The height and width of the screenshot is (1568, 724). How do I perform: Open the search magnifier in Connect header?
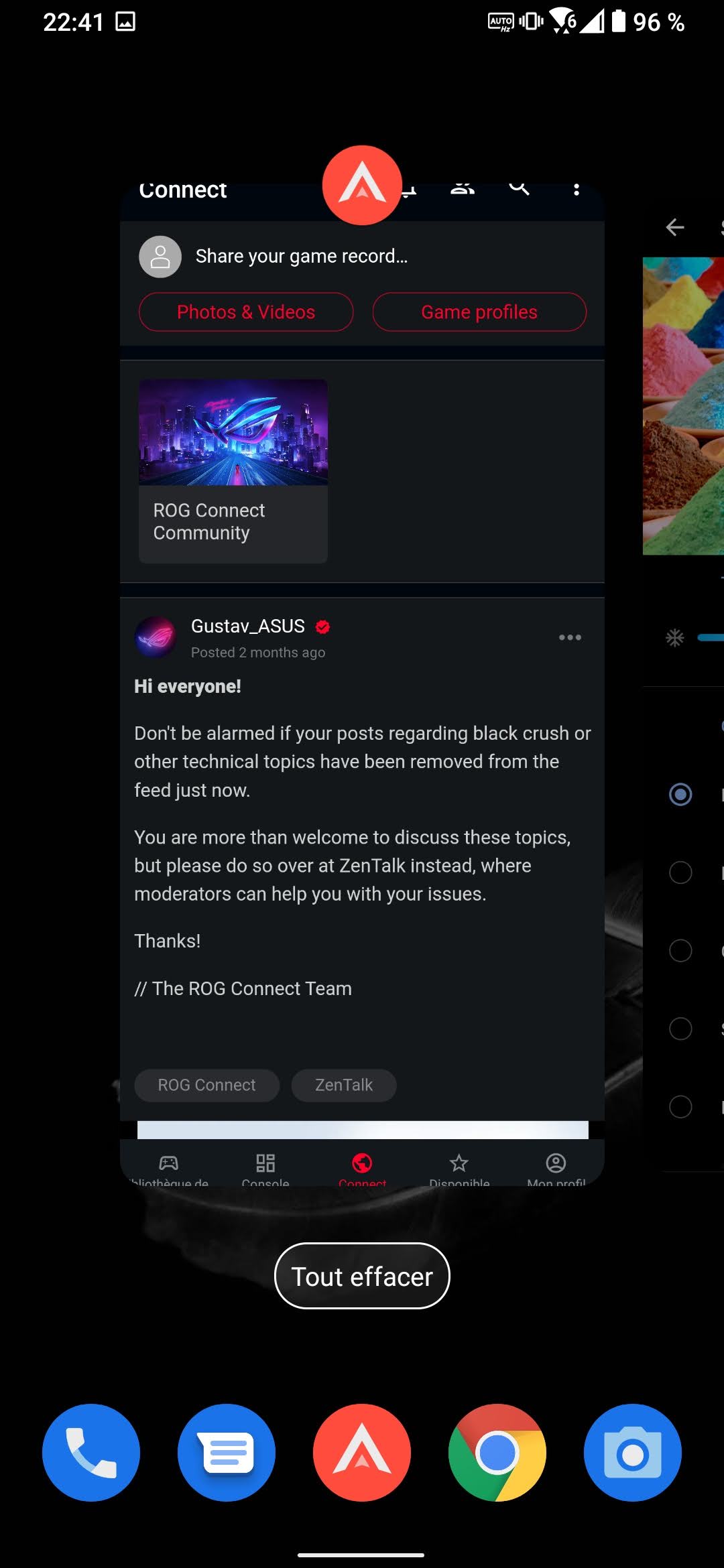519,188
